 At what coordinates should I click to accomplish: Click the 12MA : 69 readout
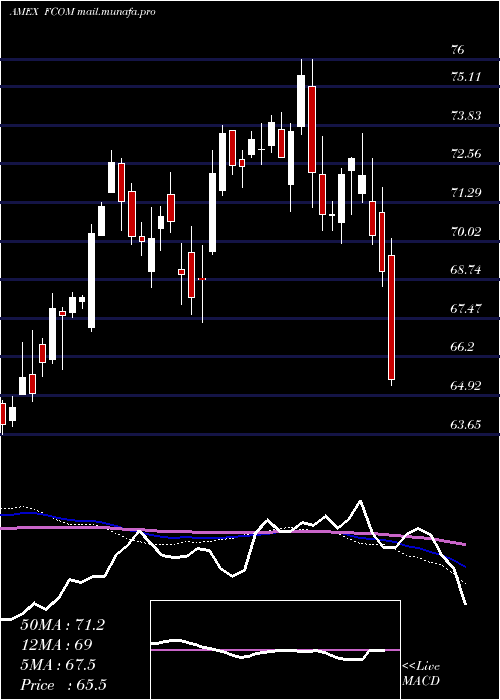coord(56,645)
